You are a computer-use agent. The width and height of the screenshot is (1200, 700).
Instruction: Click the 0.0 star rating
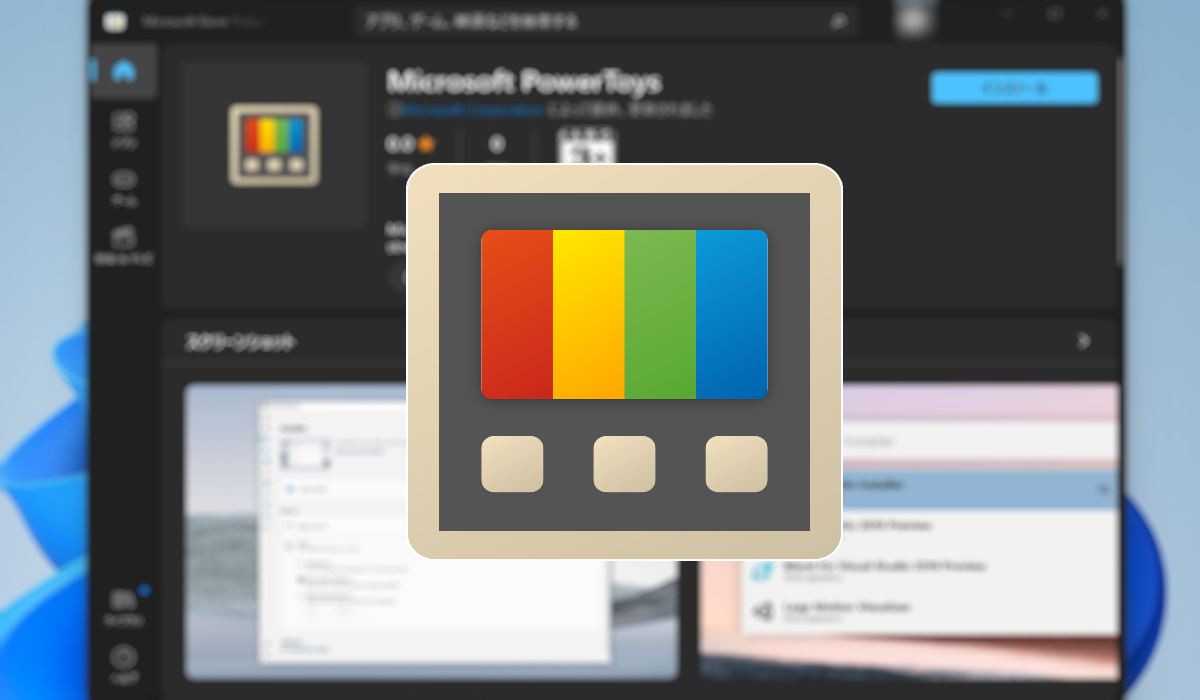click(x=410, y=144)
